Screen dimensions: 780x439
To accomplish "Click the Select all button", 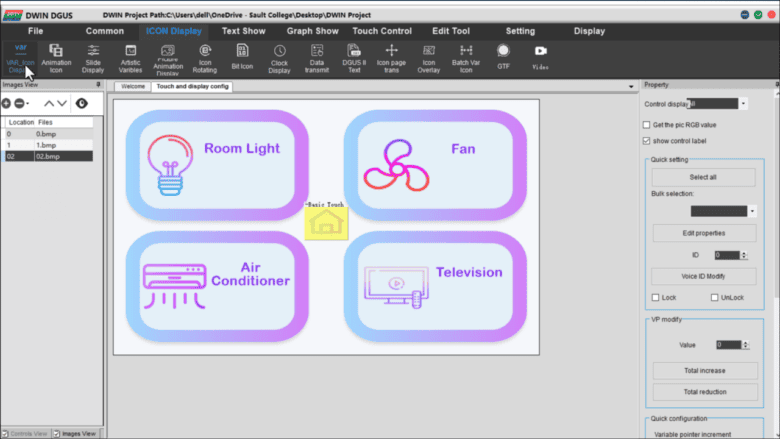I will [703, 177].
